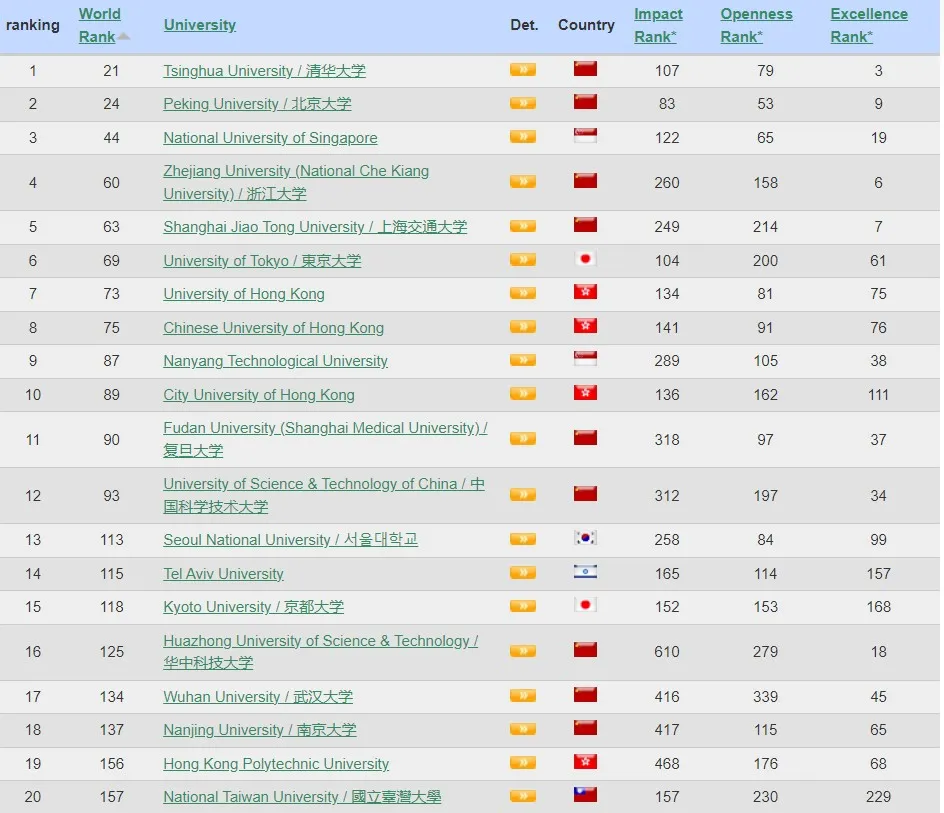The image size is (944, 813).
Task: Open Hong Kong Polytechnic University link
Action: tap(276, 764)
